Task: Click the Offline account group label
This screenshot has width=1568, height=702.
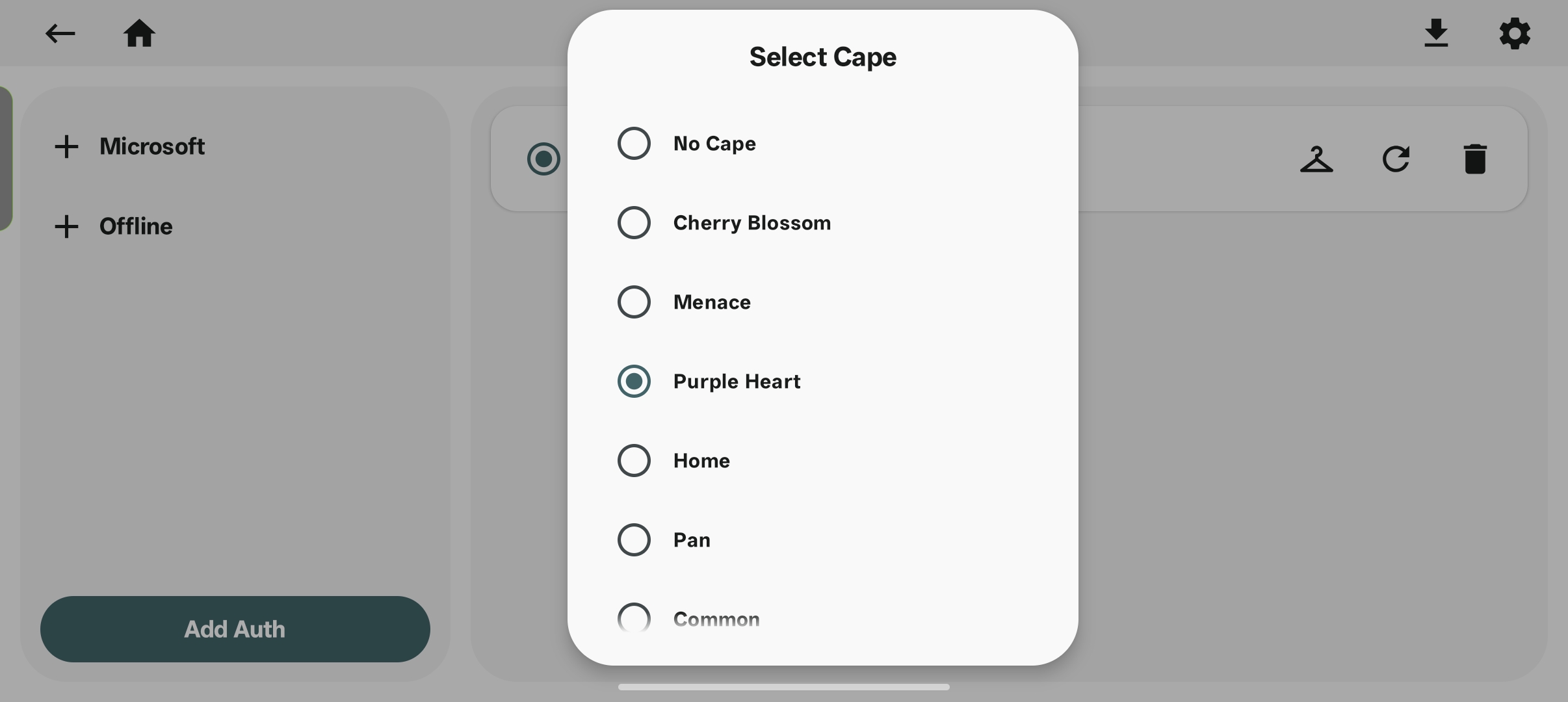Action: coord(135,226)
